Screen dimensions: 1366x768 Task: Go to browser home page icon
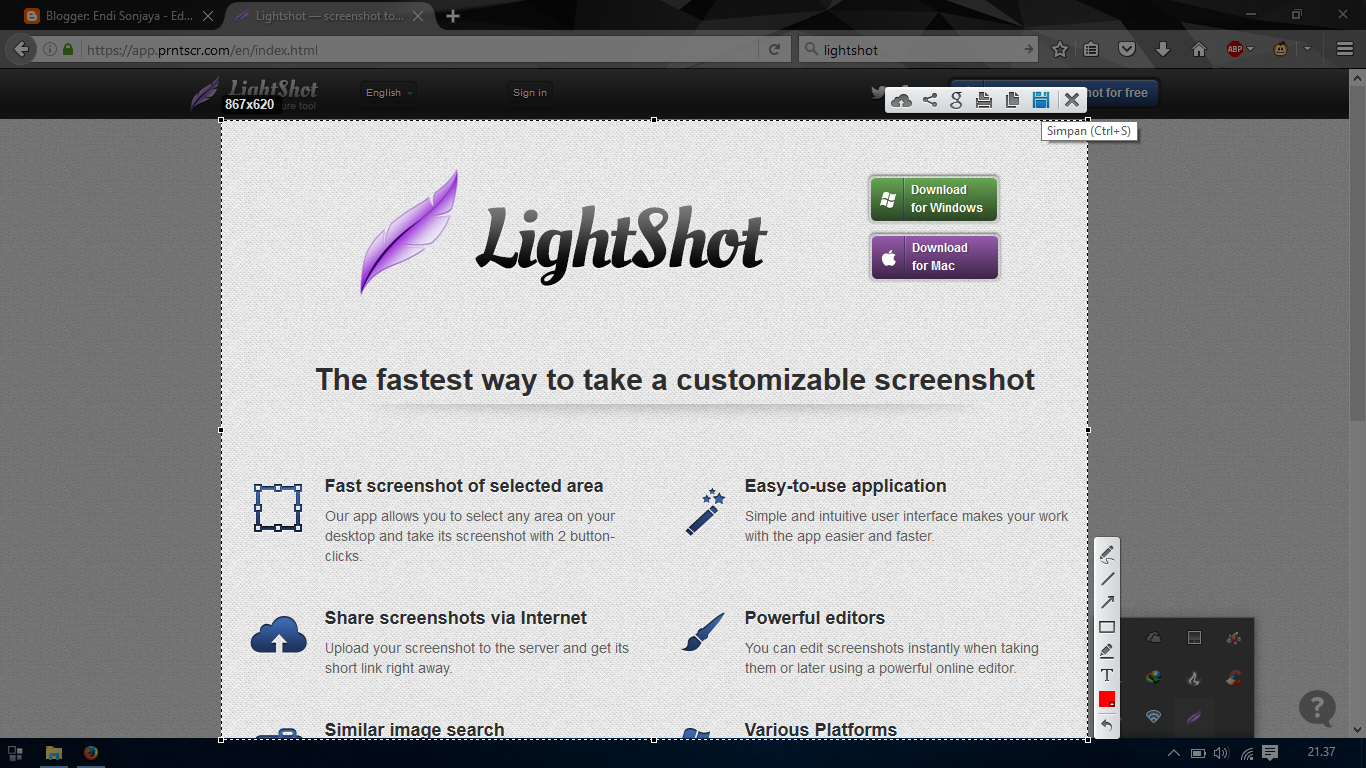(1199, 49)
